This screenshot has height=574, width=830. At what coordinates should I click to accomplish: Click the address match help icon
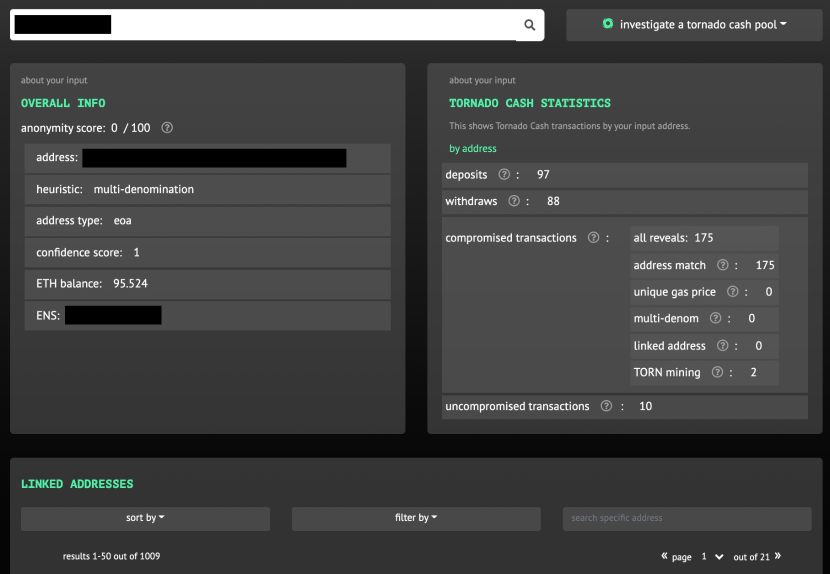coord(722,265)
